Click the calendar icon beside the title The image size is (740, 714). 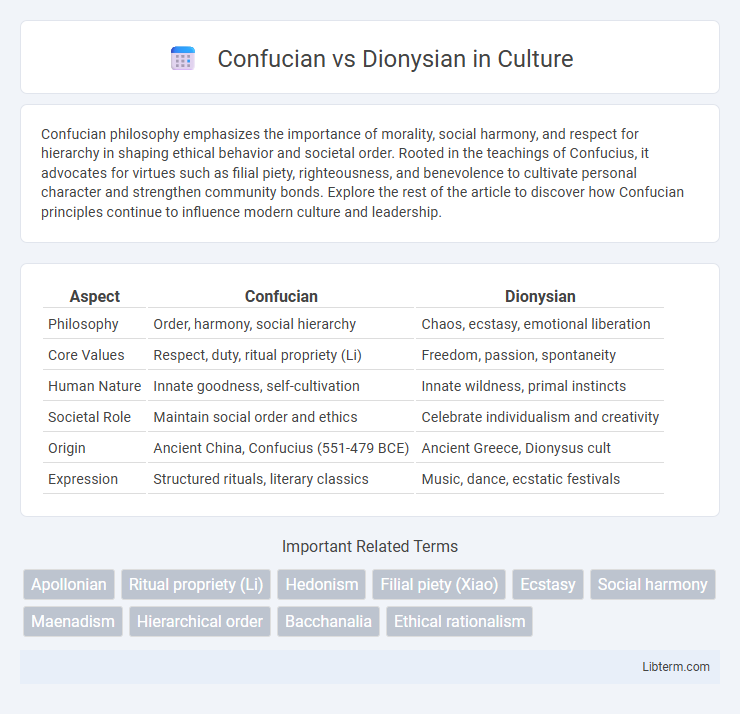[x=183, y=59]
